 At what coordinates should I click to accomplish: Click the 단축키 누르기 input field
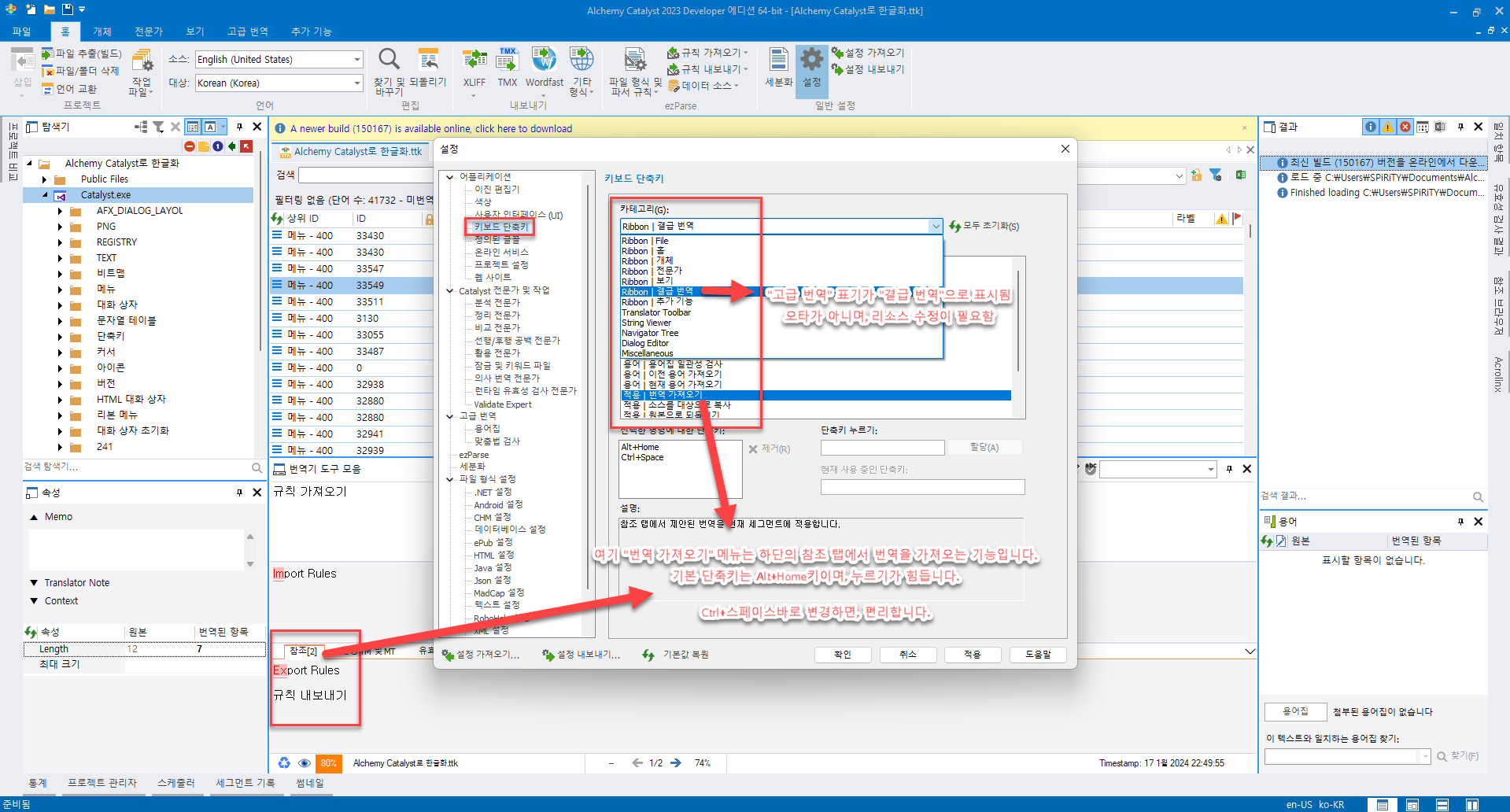pos(882,448)
